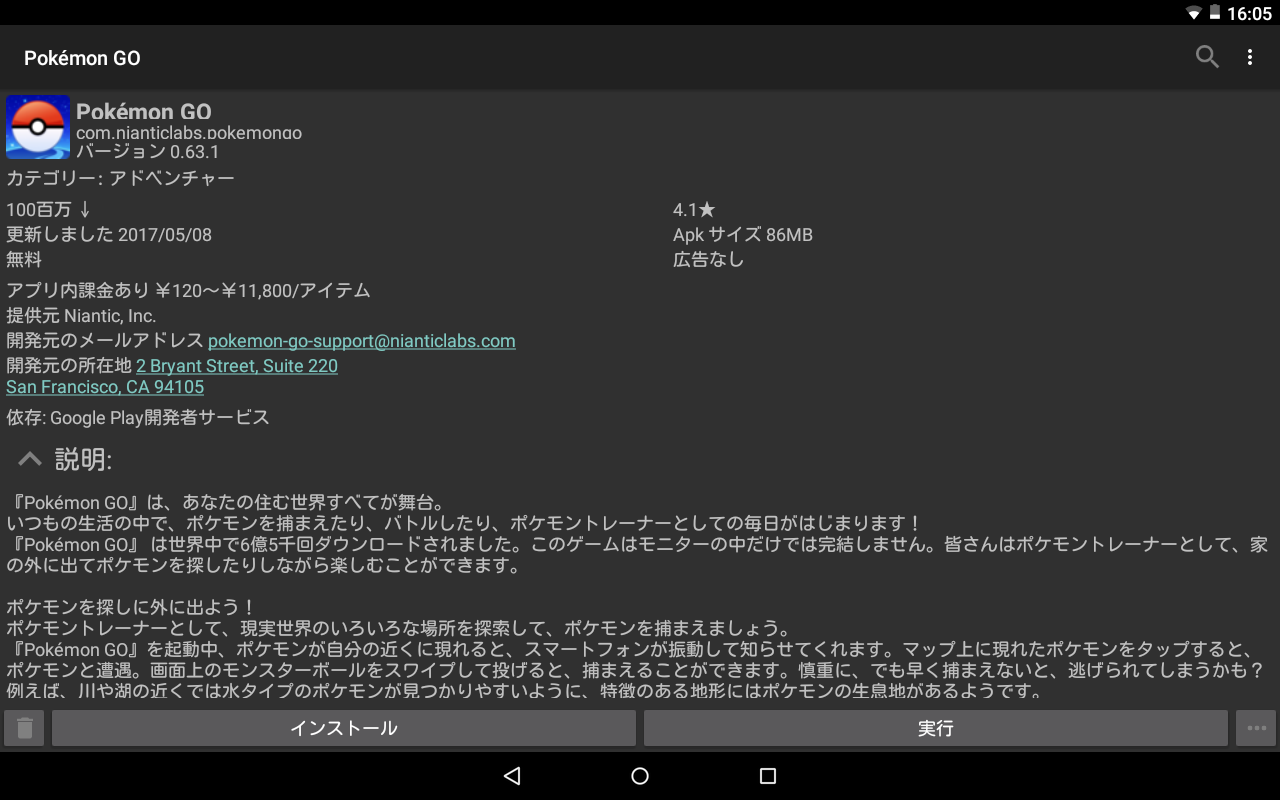The width and height of the screenshot is (1280, 800).
Task: Tap the 広告なし label
Action: pos(709,260)
